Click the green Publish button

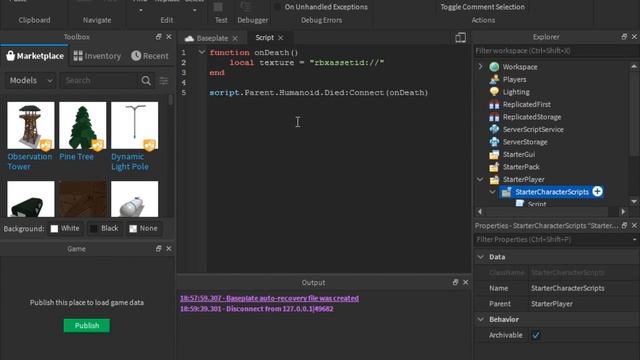87,325
